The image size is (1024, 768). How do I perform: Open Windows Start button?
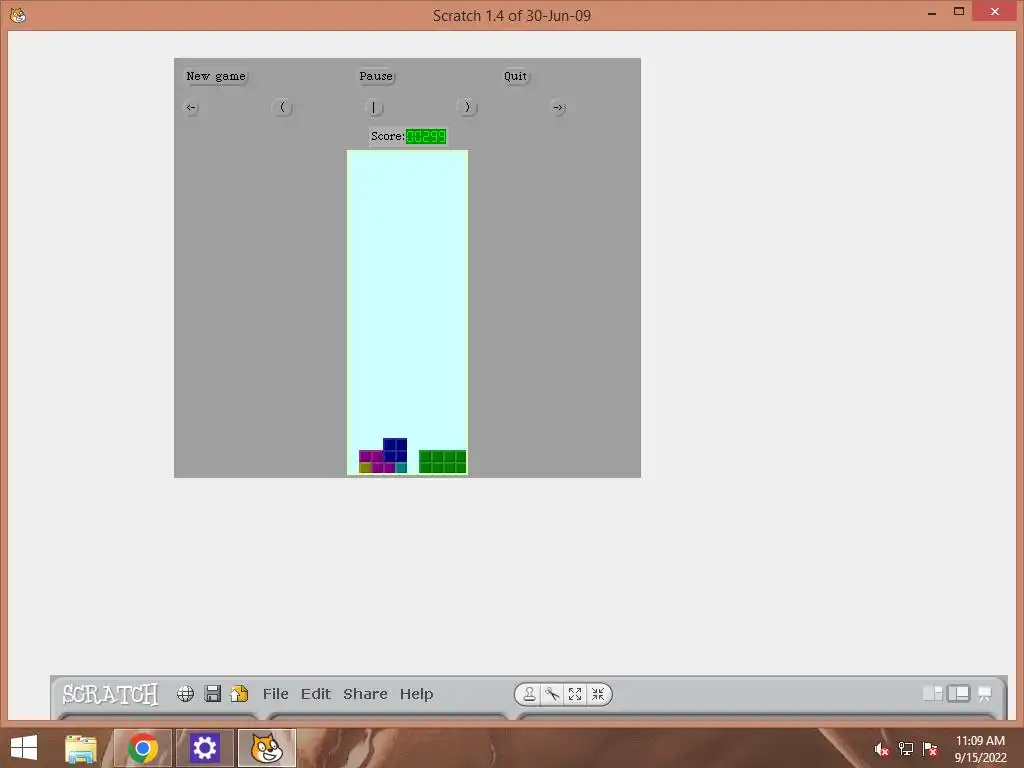pos(24,748)
